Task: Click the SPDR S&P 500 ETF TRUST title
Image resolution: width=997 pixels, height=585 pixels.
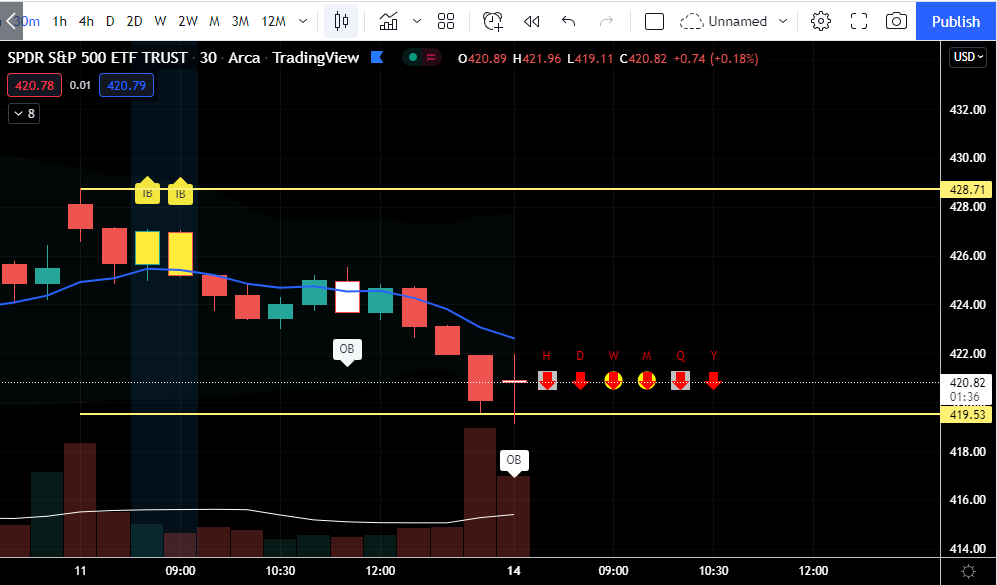Action: click(x=97, y=58)
